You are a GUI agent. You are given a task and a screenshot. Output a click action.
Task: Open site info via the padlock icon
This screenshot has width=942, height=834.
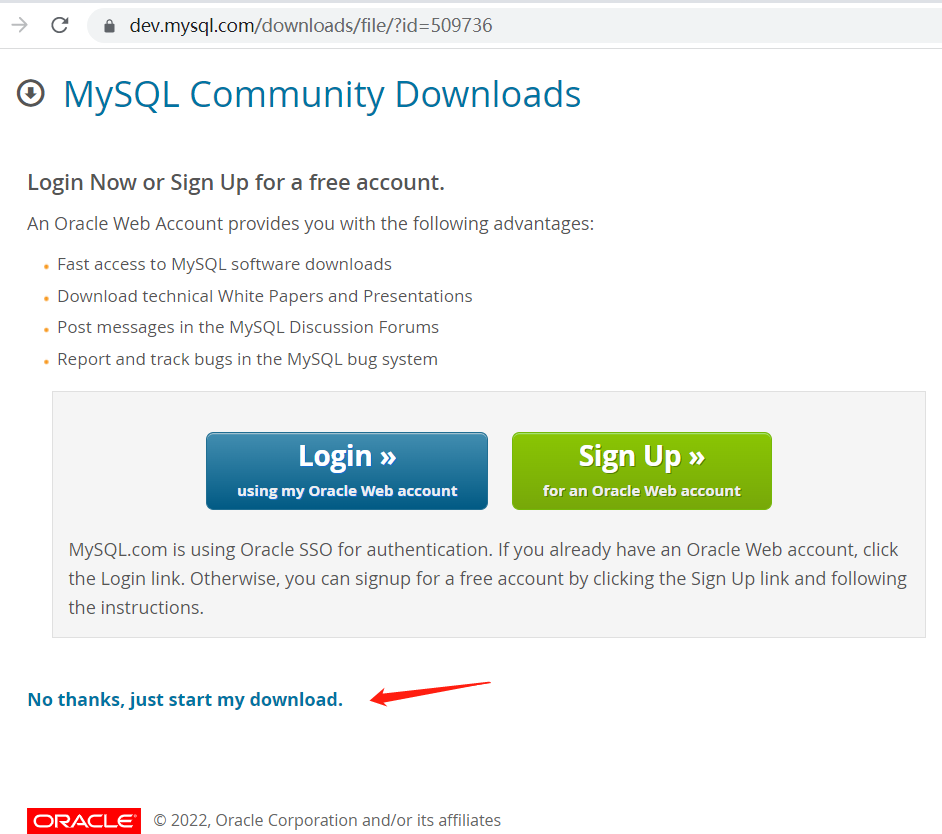click(109, 26)
